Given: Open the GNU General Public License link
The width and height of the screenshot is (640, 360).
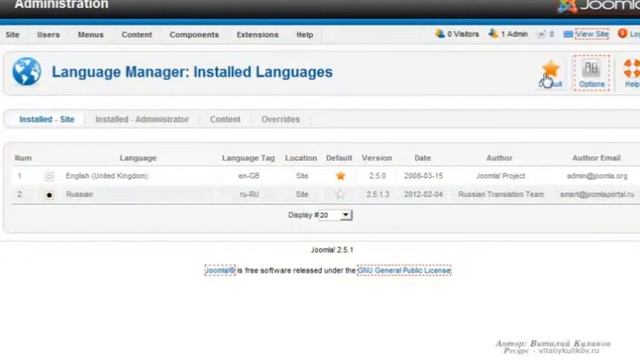Looking at the screenshot, I should [404, 270].
